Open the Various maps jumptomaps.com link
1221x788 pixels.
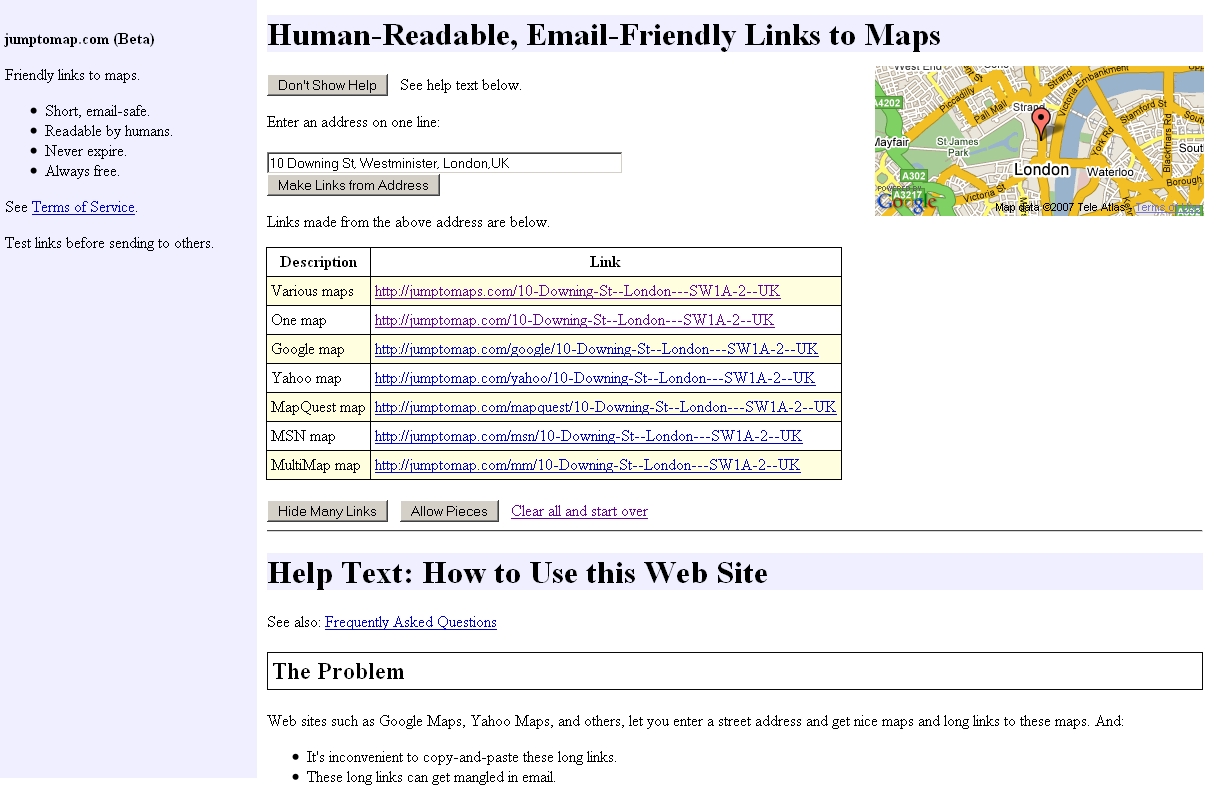(x=577, y=291)
